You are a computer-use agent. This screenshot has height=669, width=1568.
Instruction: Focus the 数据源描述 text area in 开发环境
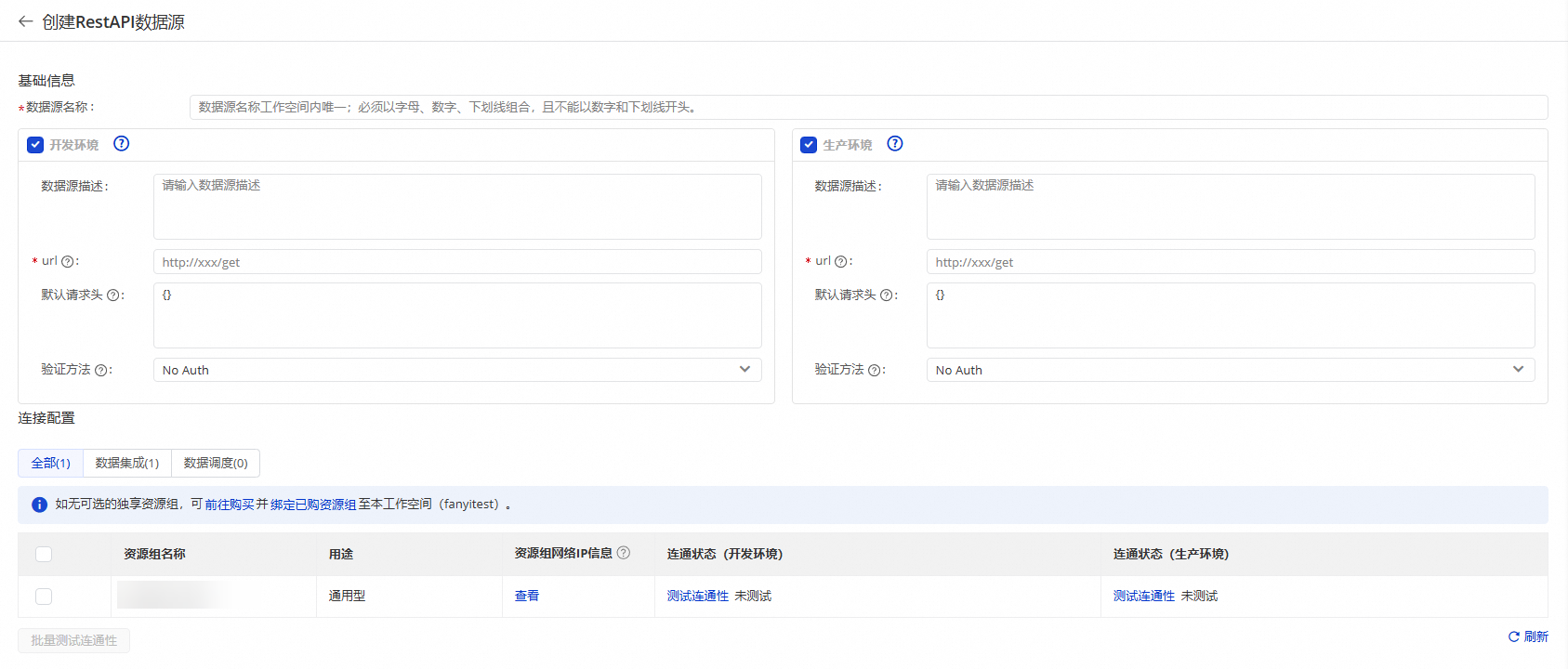click(x=457, y=206)
